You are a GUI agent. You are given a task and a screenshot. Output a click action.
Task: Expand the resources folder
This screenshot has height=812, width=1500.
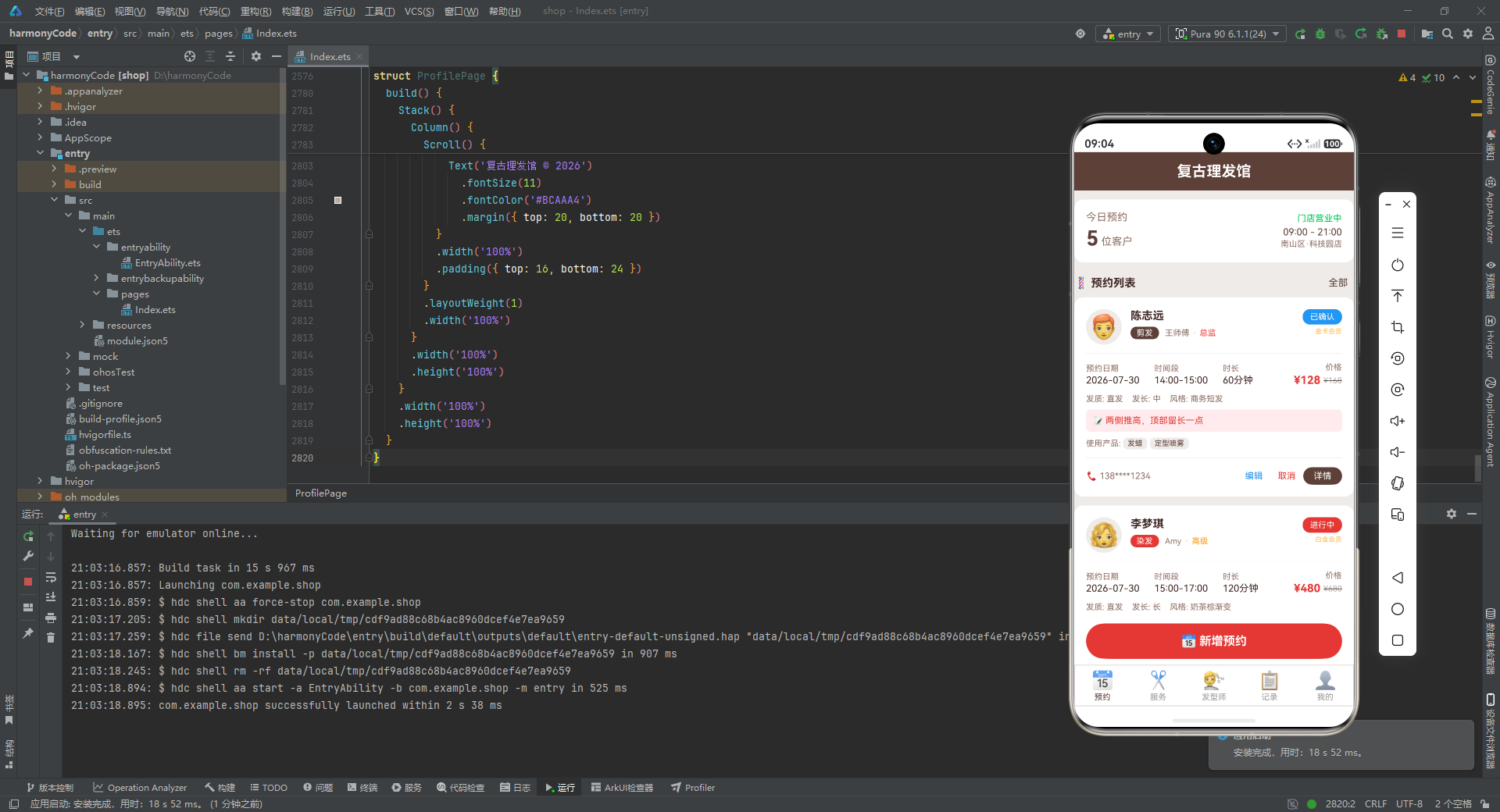[82, 325]
